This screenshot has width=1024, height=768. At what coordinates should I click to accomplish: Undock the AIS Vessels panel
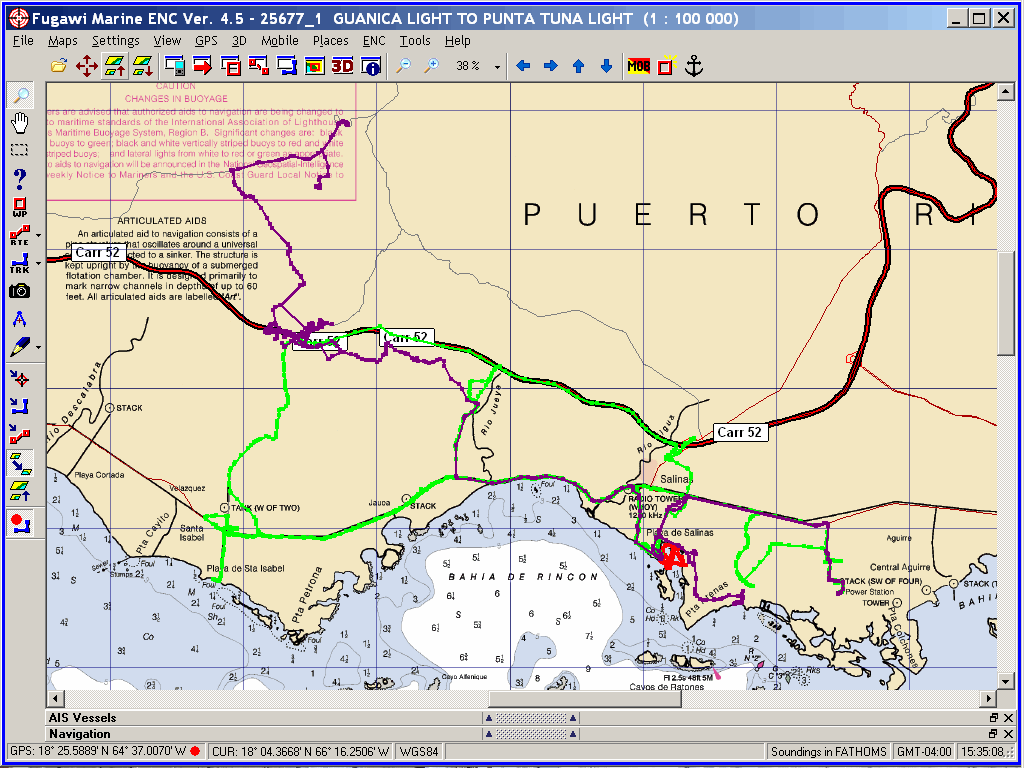tap(993, 718)
